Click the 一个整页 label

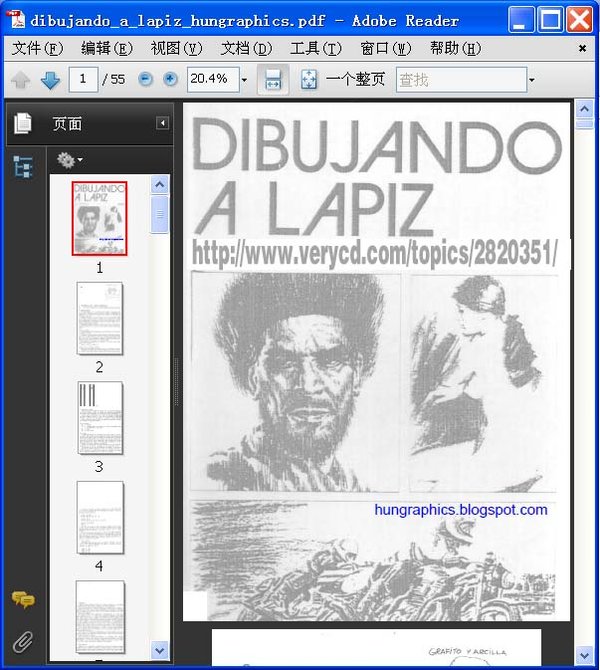(x=356, y=79)
